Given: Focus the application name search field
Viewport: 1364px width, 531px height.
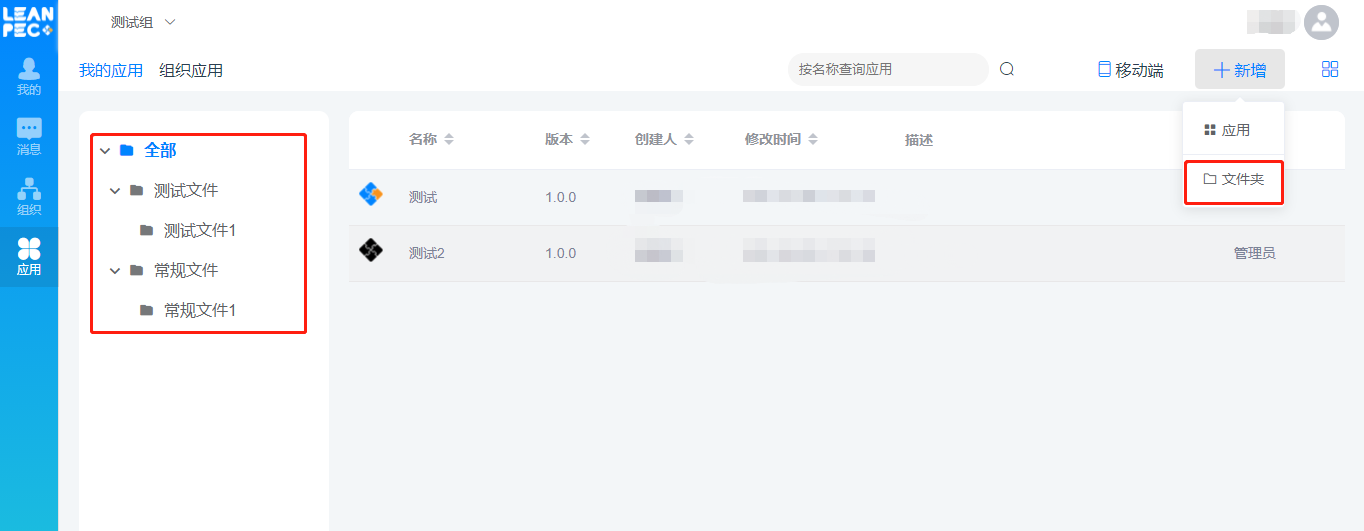Looking at the screenshot, I should tap(885, 69).
